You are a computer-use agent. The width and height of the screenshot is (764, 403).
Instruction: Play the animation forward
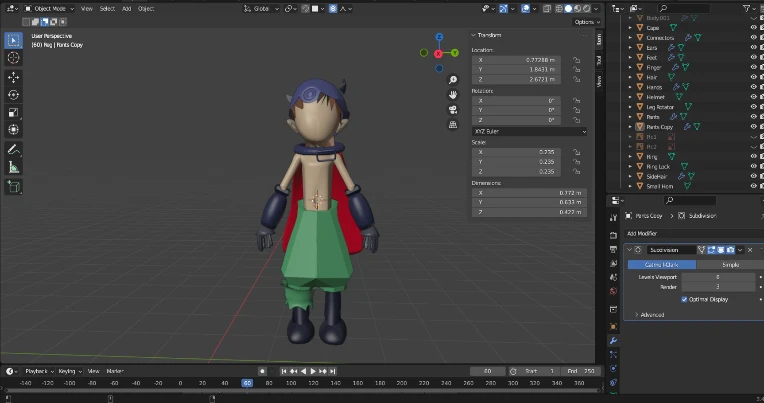point(313,371)
